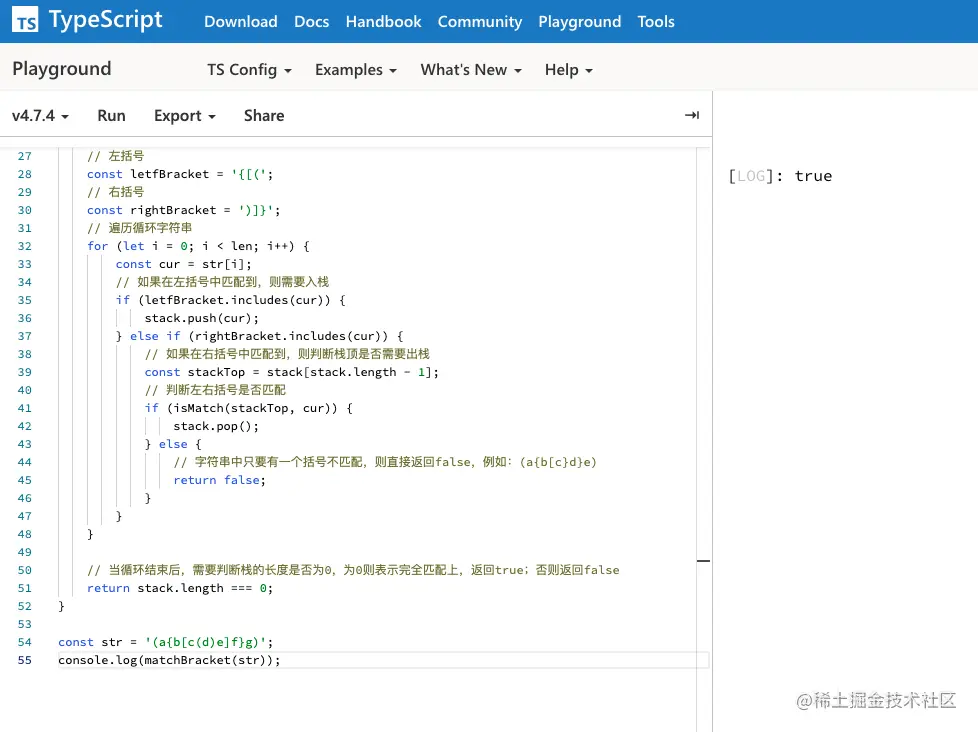Click the const rightBracket declaration line

(x=183, y=210)
